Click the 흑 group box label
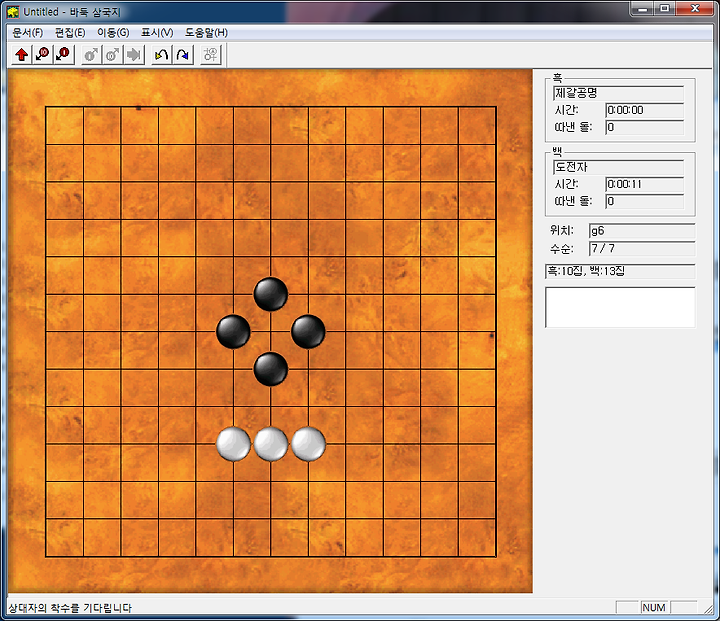This screenshot has width=720, height=621. pyautogui.click(x=557, y=78)
